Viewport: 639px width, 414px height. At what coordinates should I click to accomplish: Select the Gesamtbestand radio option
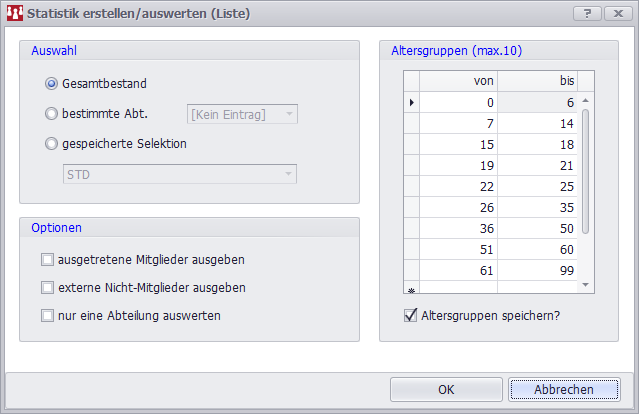point(52,84)
